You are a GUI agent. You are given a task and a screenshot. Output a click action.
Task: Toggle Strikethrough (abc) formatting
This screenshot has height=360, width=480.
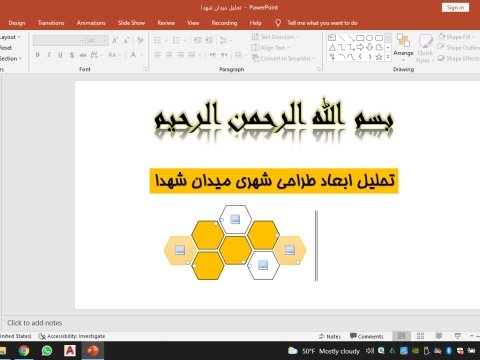click(83, 55)
